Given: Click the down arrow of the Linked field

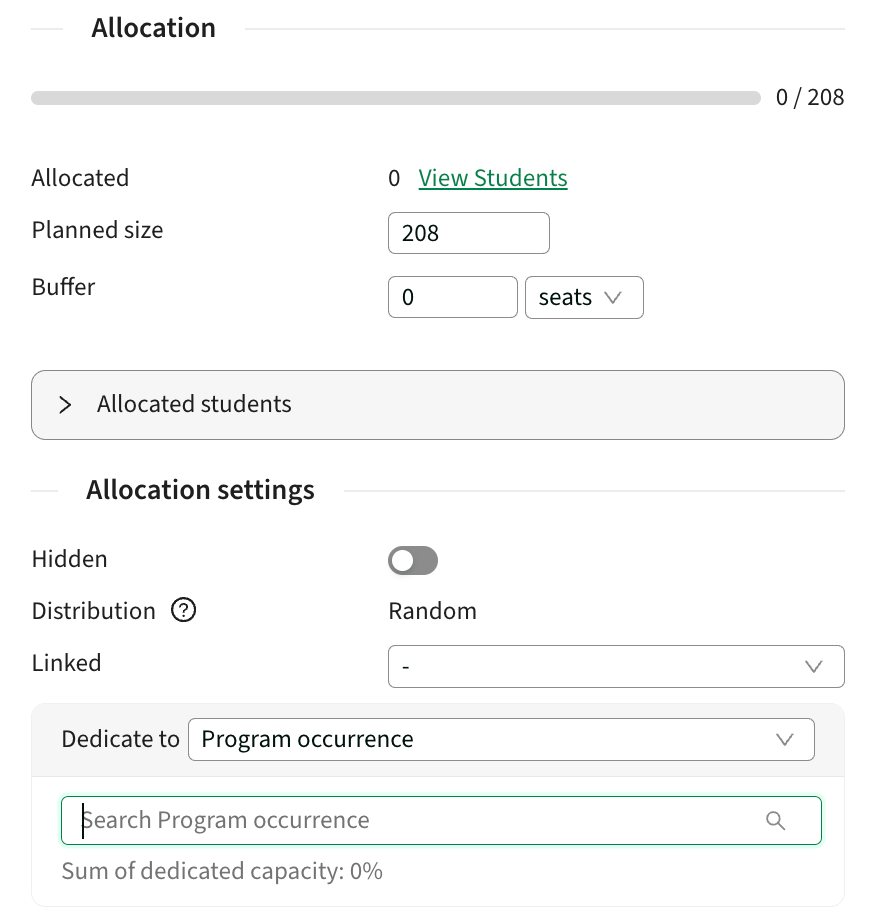Looking at the screenshot, I should coord(814,667).
